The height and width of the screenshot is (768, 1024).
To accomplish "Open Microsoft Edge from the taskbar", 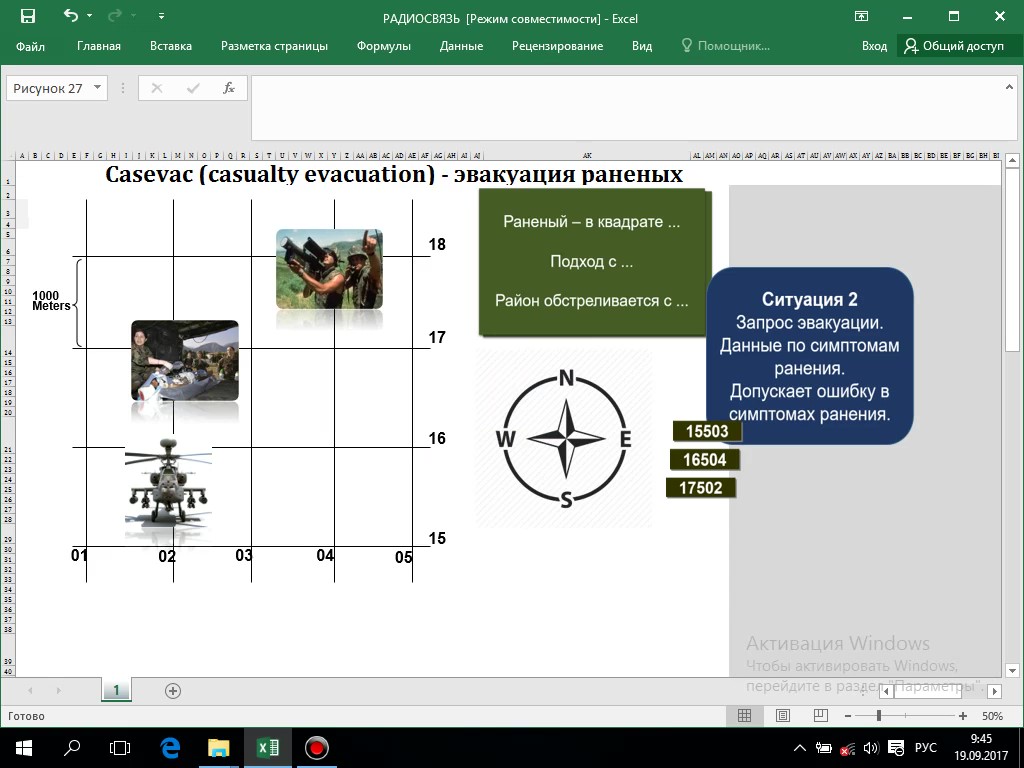I will coord(170,748).
